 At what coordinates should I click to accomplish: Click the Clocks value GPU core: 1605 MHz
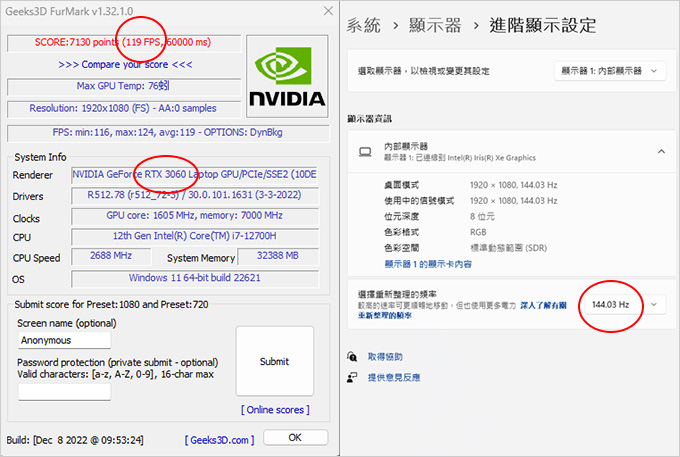point(194,215)
